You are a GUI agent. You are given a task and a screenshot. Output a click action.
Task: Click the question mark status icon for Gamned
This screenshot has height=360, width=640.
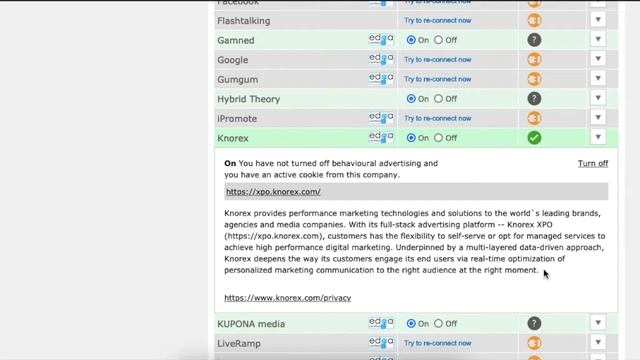pyautogui.click(x=534, y=40)
